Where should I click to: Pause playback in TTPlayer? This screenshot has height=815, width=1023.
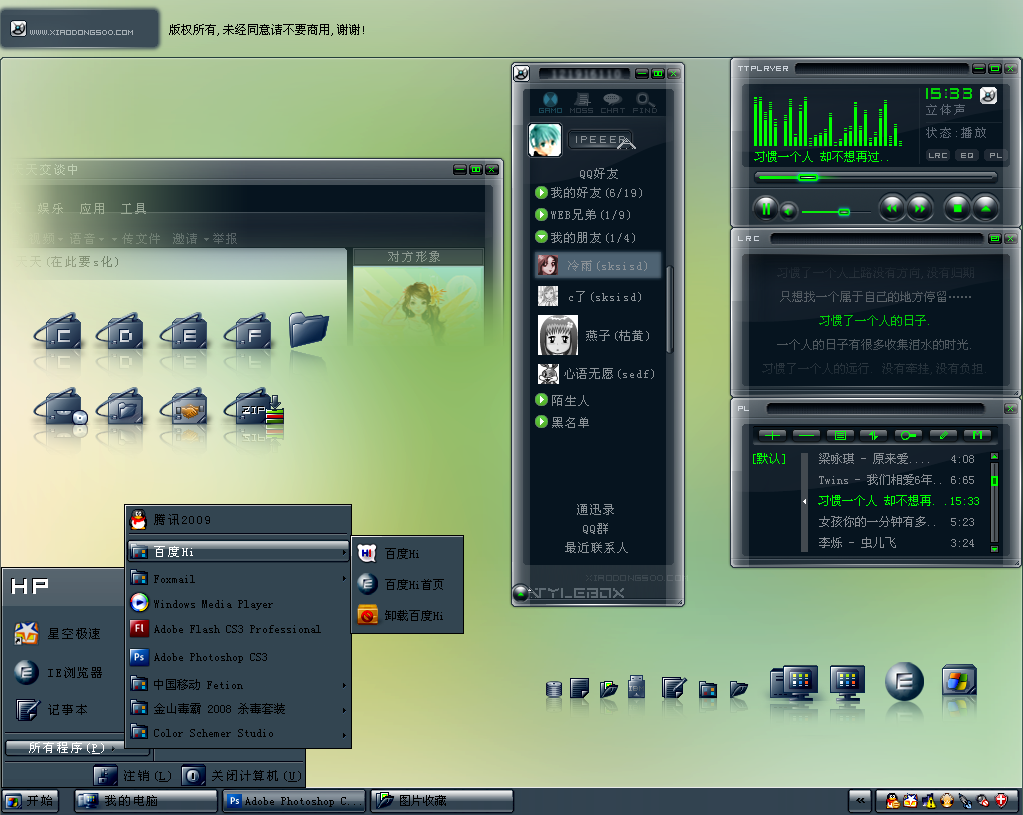click(766, 209)
